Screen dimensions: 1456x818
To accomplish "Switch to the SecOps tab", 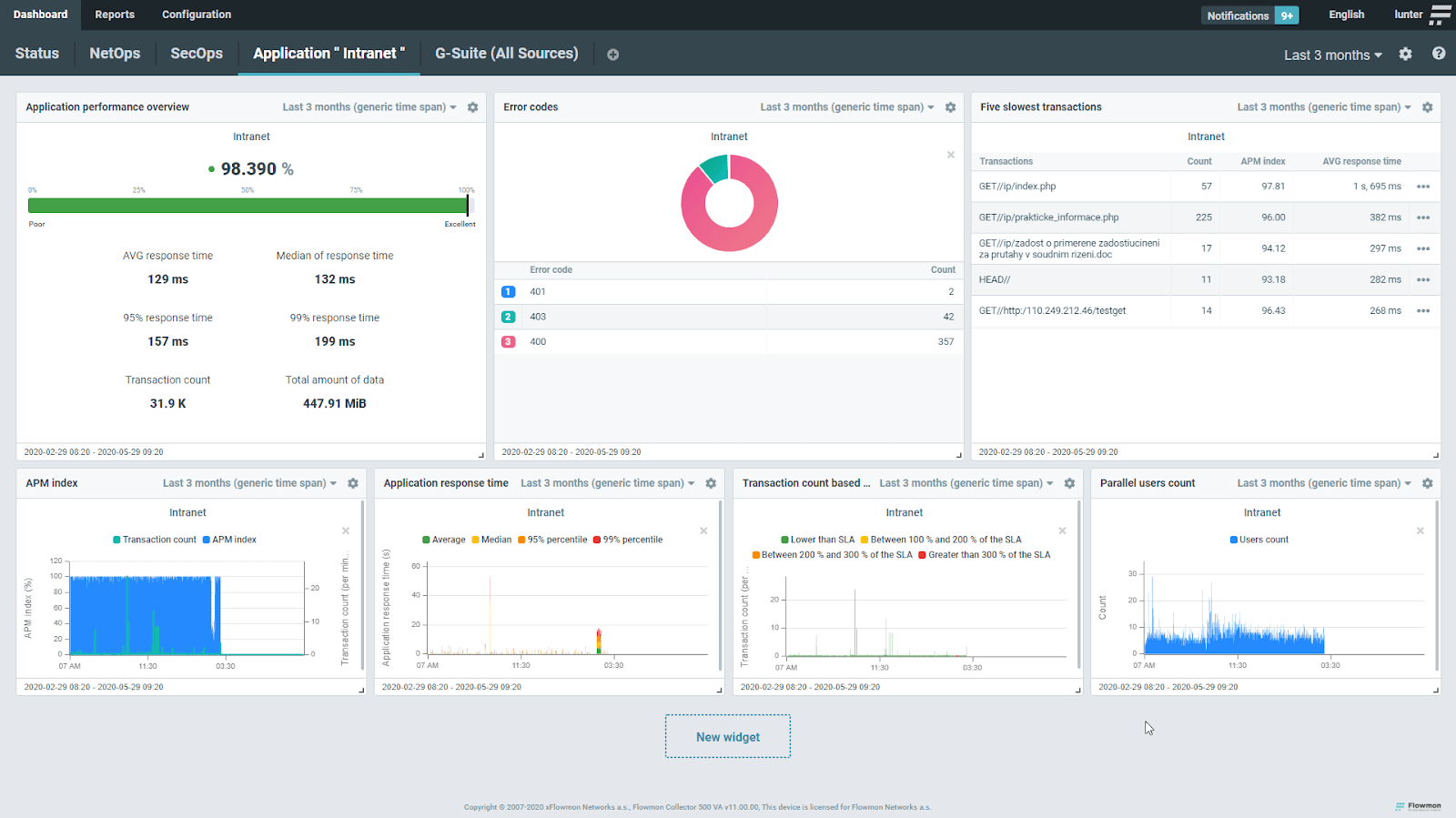I will tap(197, 54).
